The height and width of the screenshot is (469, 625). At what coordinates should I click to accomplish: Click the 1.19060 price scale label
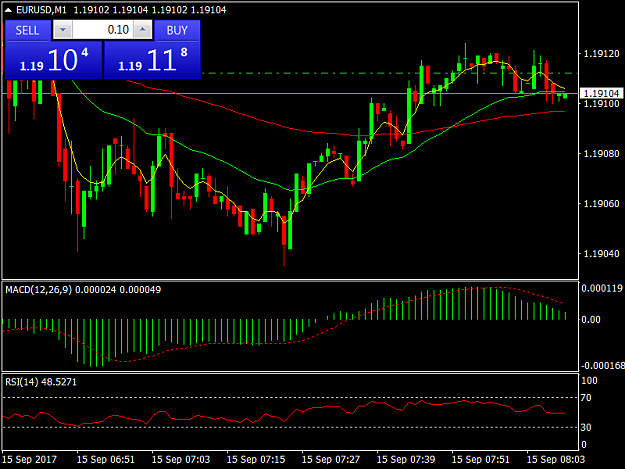coord(601,204)
